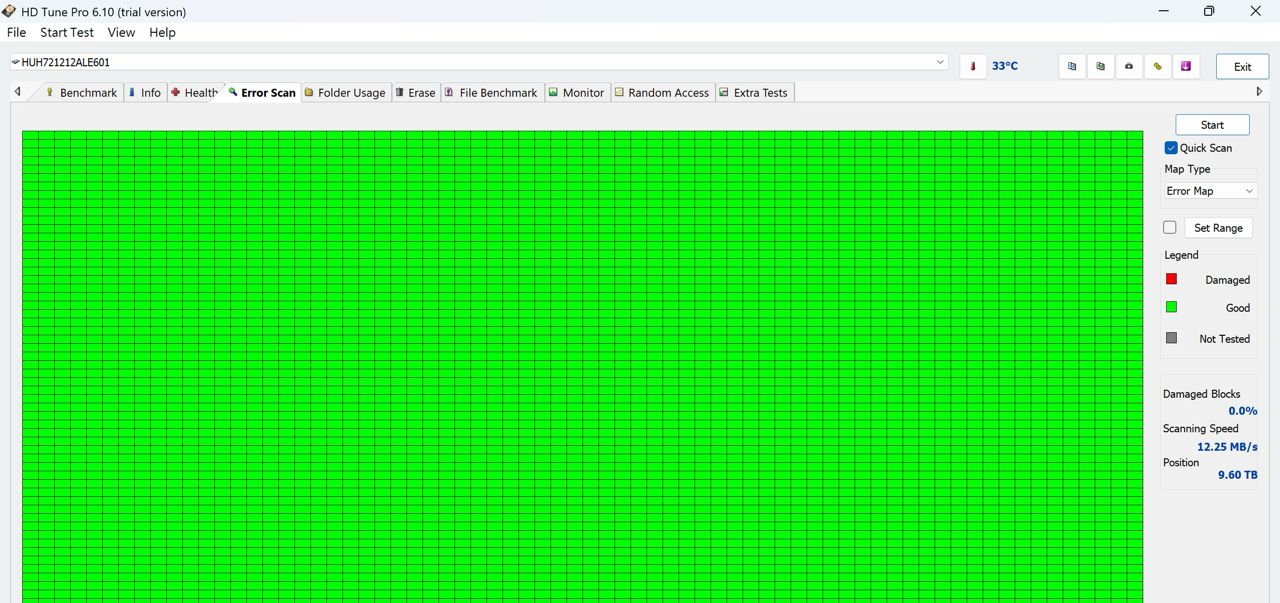Switch to the Health tab

[x=195, y=93]
